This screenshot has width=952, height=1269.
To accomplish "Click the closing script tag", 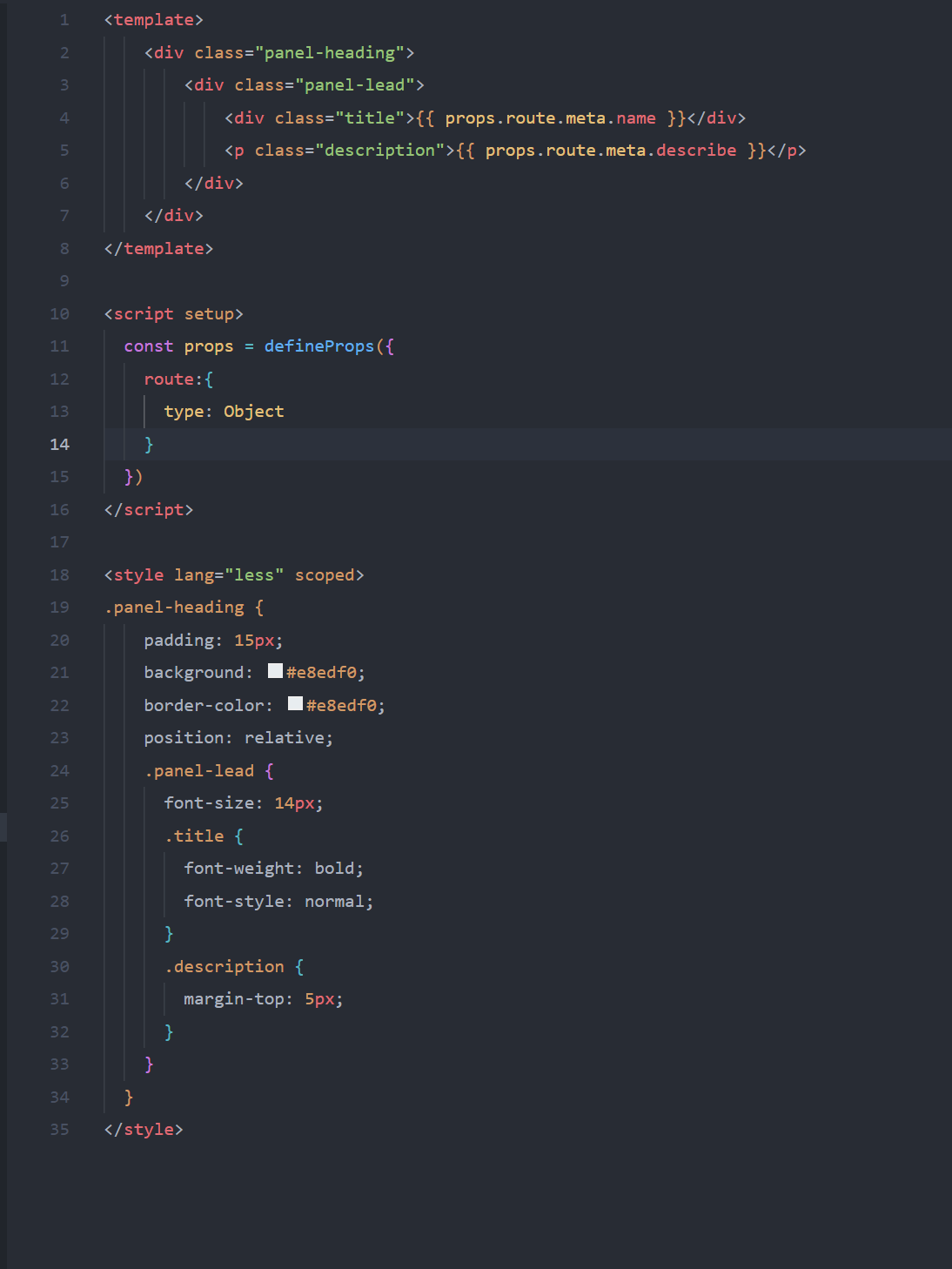I will (x=148, y=509).
